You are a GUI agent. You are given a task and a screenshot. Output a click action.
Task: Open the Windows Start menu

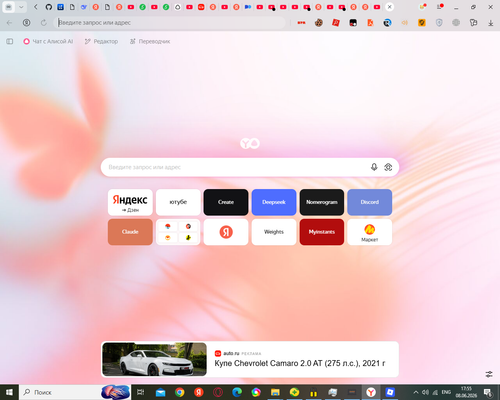(9, 392)
